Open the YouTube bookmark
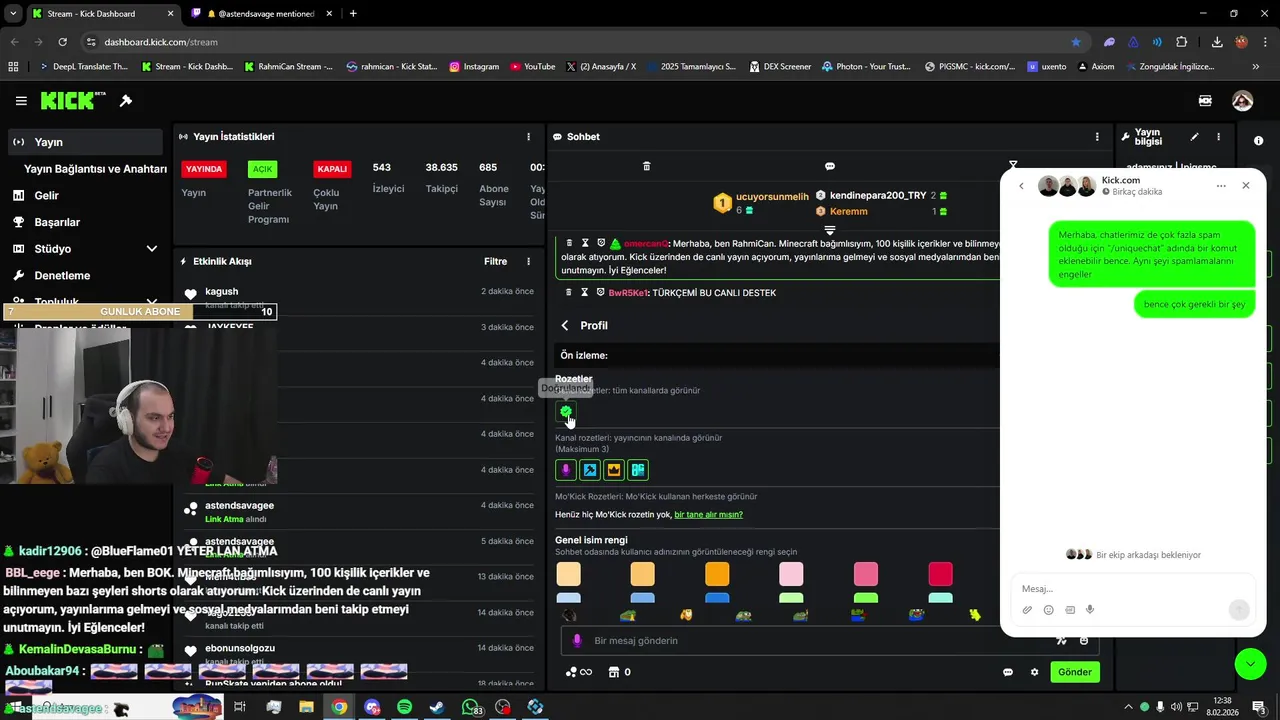The width and height of the screenshot is (1280, 720). coord(532,66)
